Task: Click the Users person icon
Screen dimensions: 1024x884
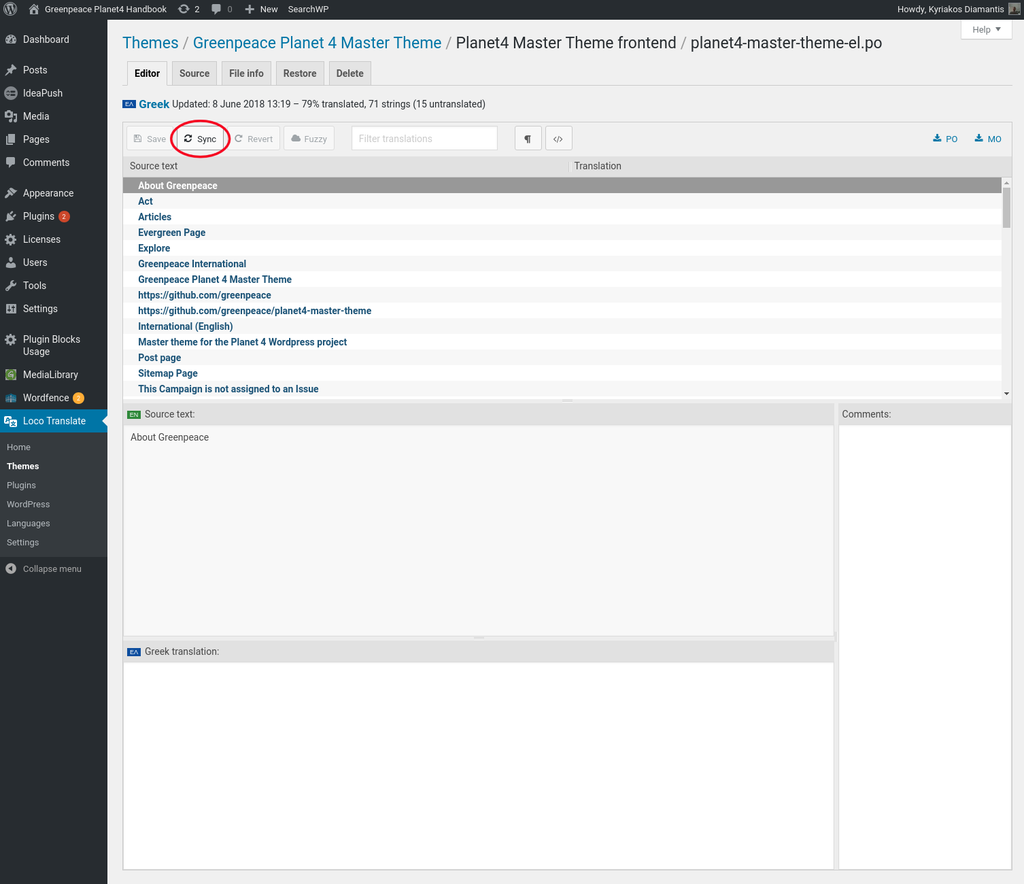Action: coord(11,262)
